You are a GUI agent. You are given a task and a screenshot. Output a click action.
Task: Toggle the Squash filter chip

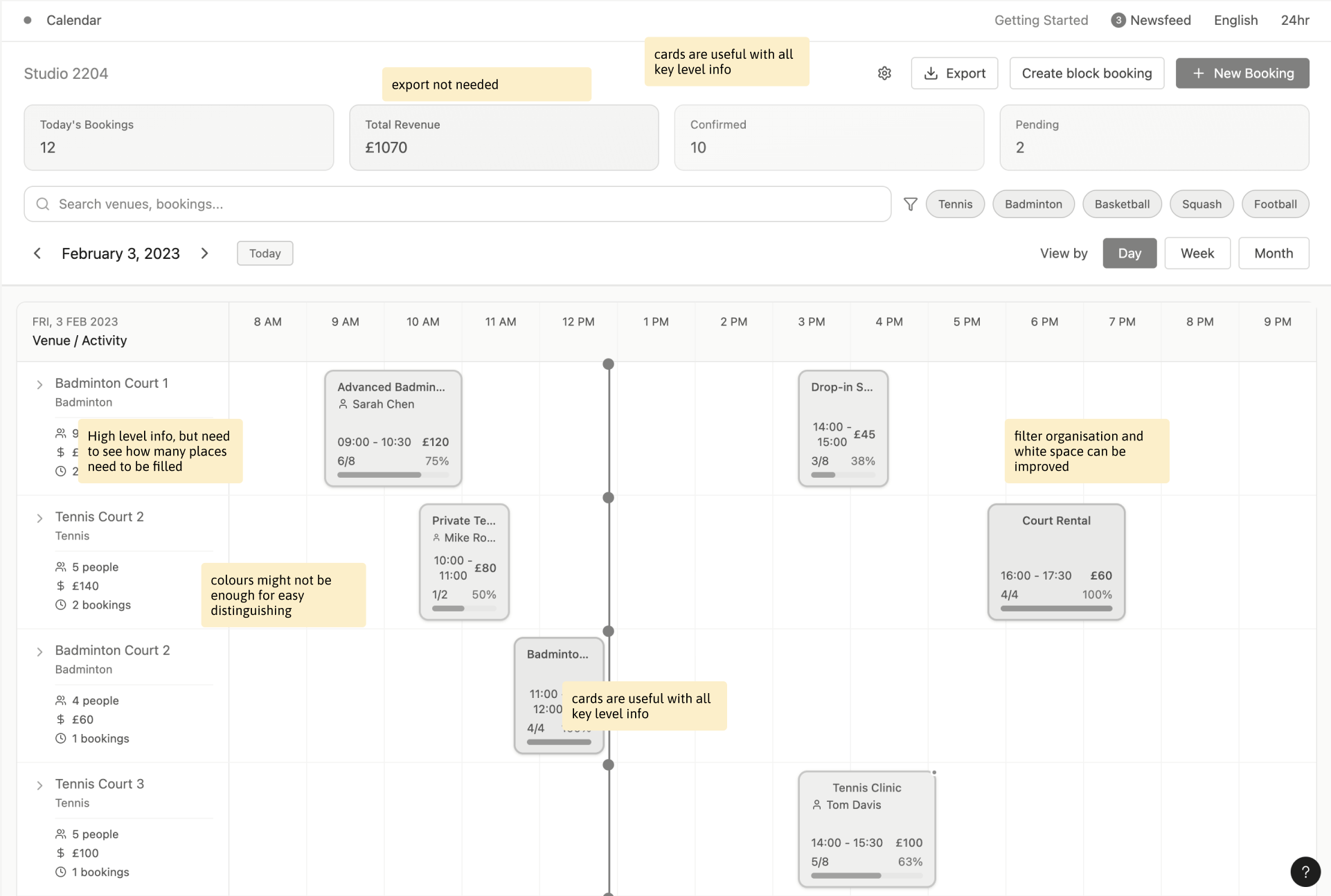(x=1202, y=204)
